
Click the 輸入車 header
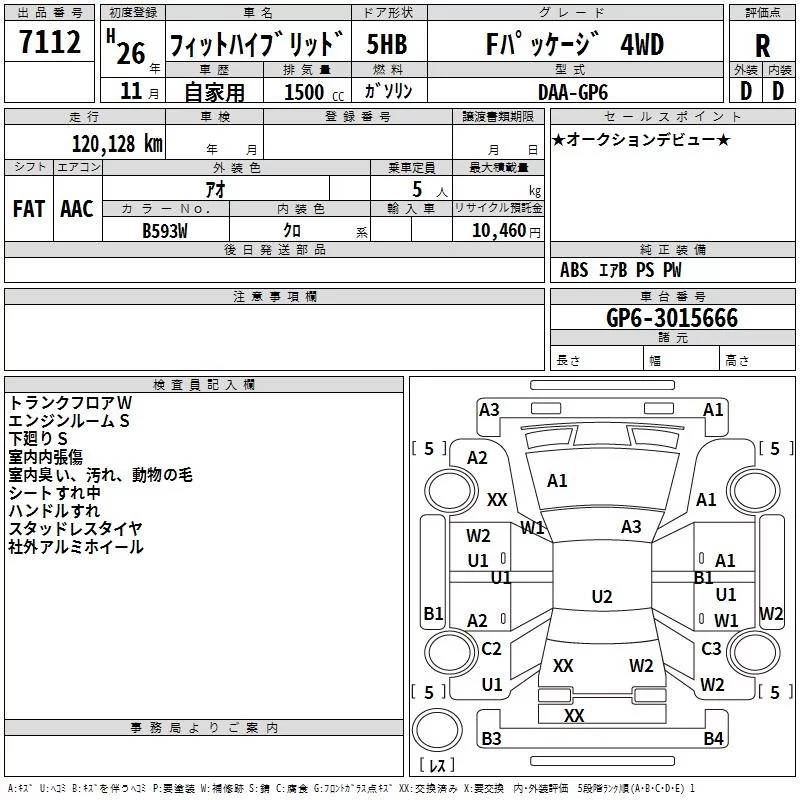[x=411, y=208]
